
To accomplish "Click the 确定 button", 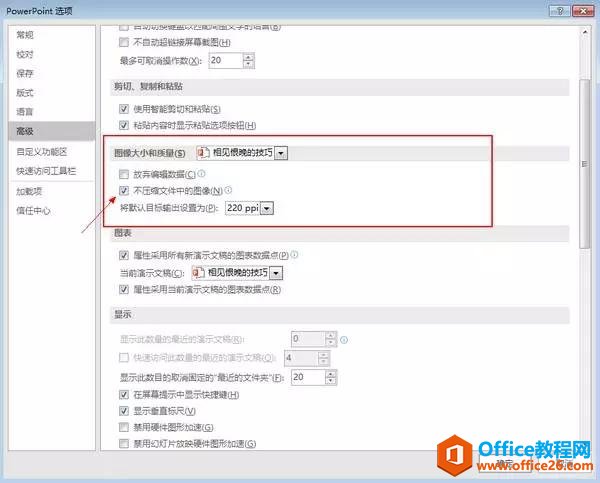I will pyautogui.click(x=505, y=464).
